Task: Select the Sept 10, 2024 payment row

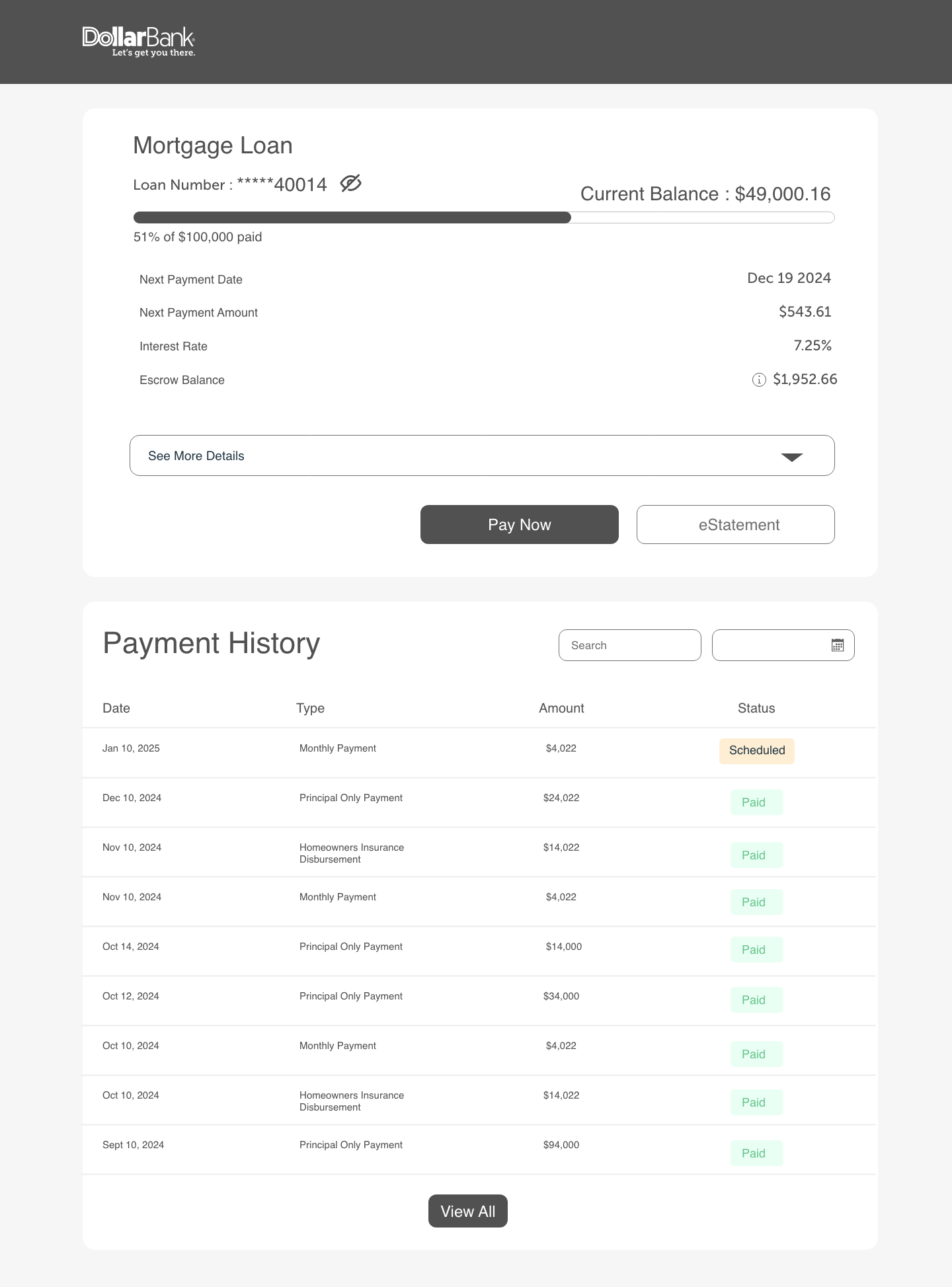Action: (479, 1150)
